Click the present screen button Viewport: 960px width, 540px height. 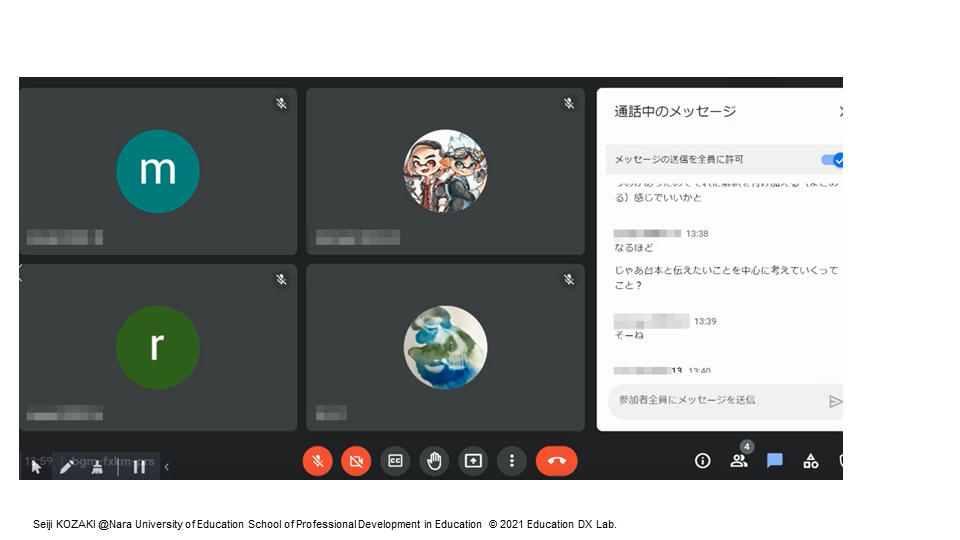[473, 461]
